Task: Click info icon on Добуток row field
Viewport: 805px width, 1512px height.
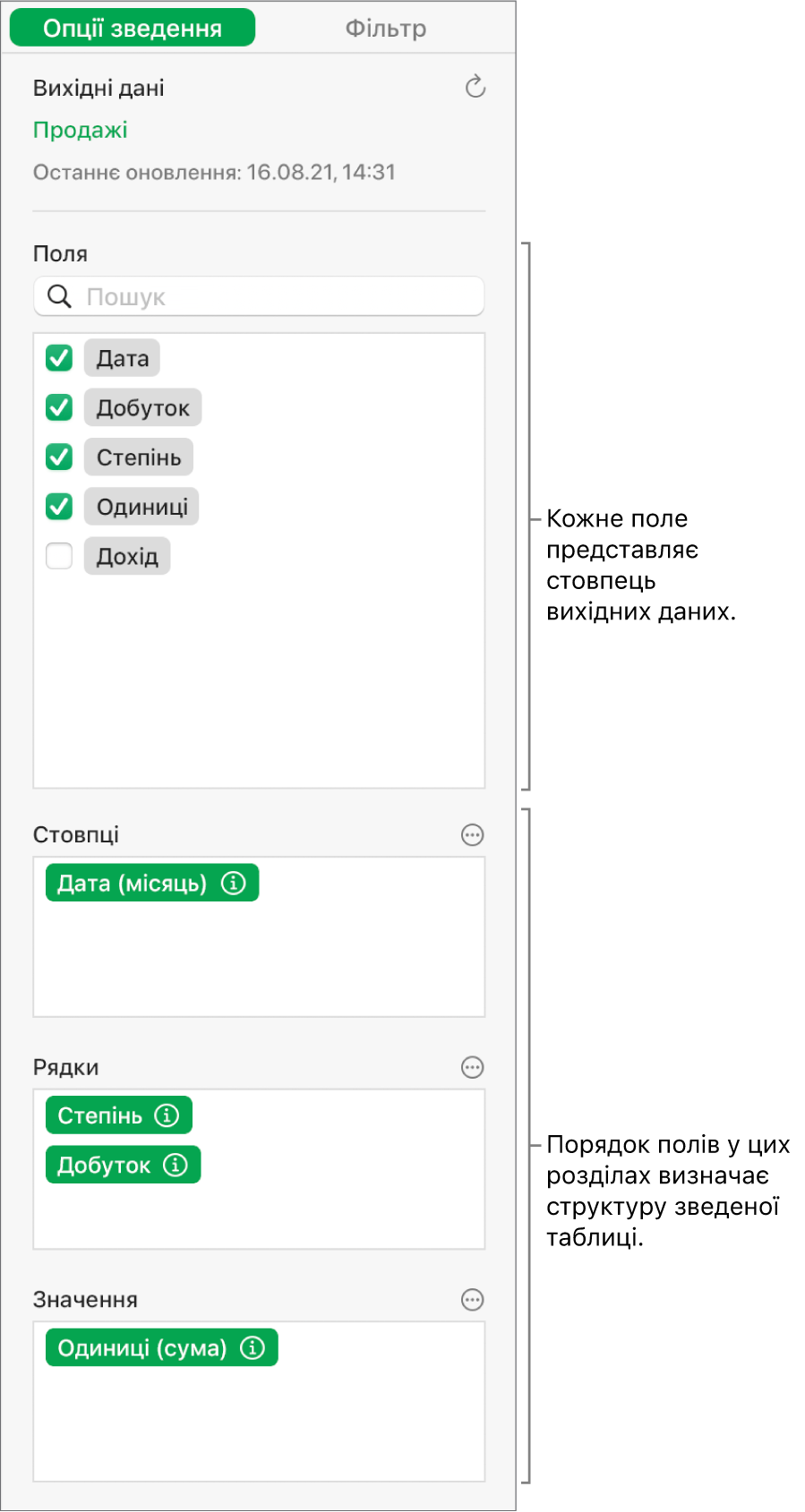Action: coord(176,1165)
